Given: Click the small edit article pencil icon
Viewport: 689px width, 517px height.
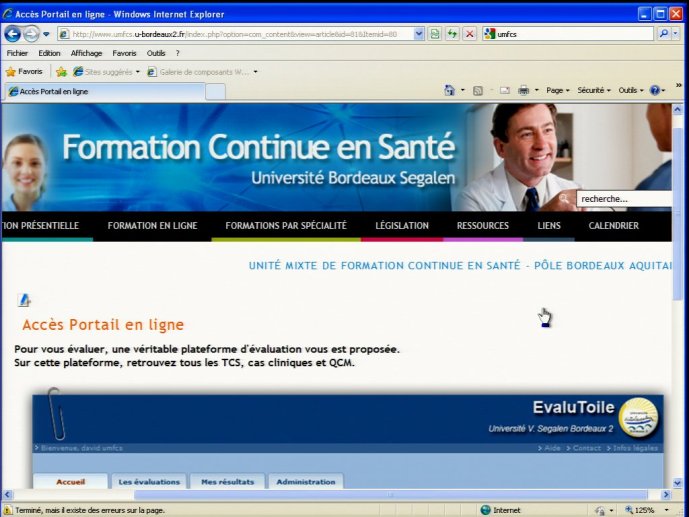Looking at the screenshot, I should (24, 300).
